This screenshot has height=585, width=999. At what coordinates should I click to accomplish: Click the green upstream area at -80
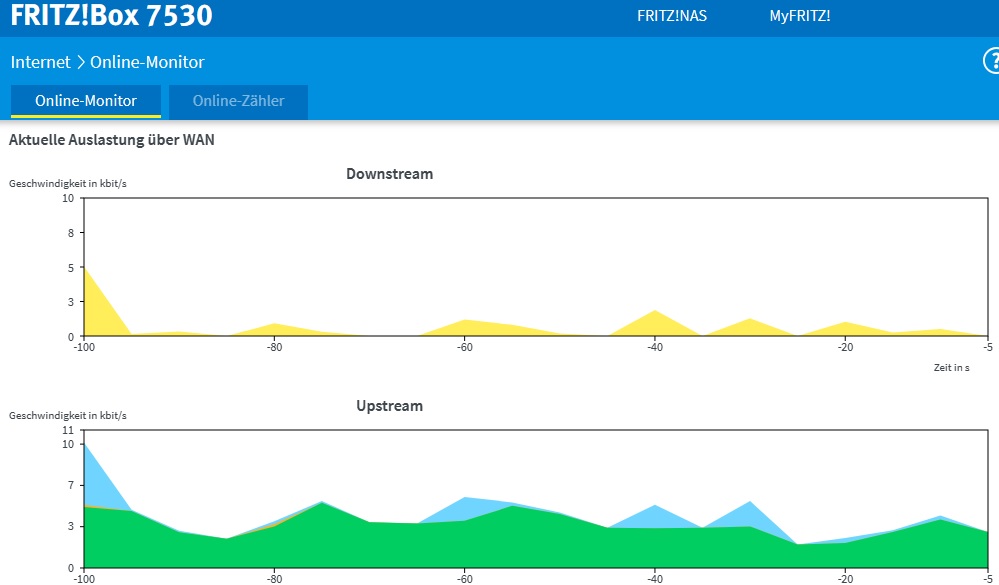[274, 548]
